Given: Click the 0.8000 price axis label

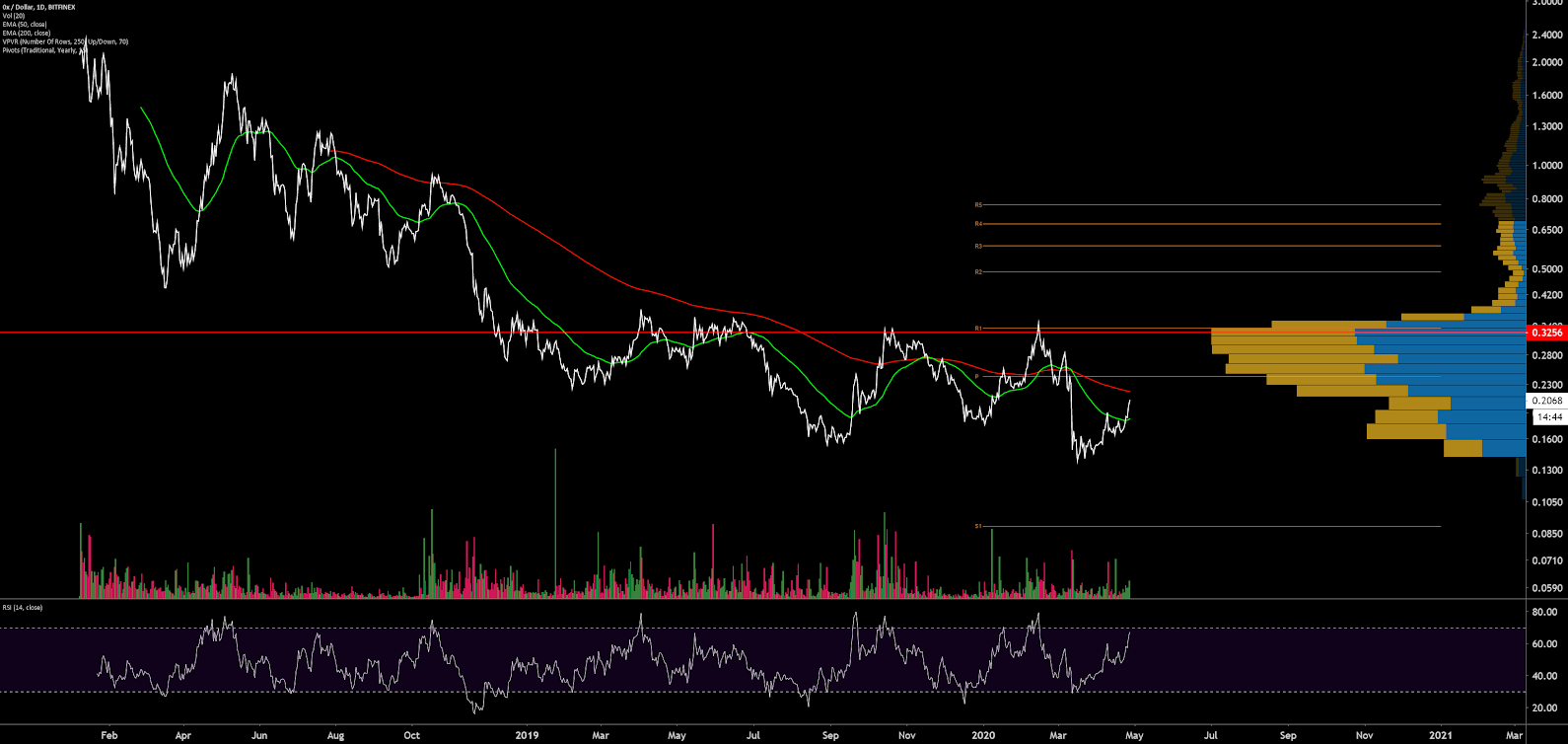Looking at the screenshot, I should [x=1547, y=199].
